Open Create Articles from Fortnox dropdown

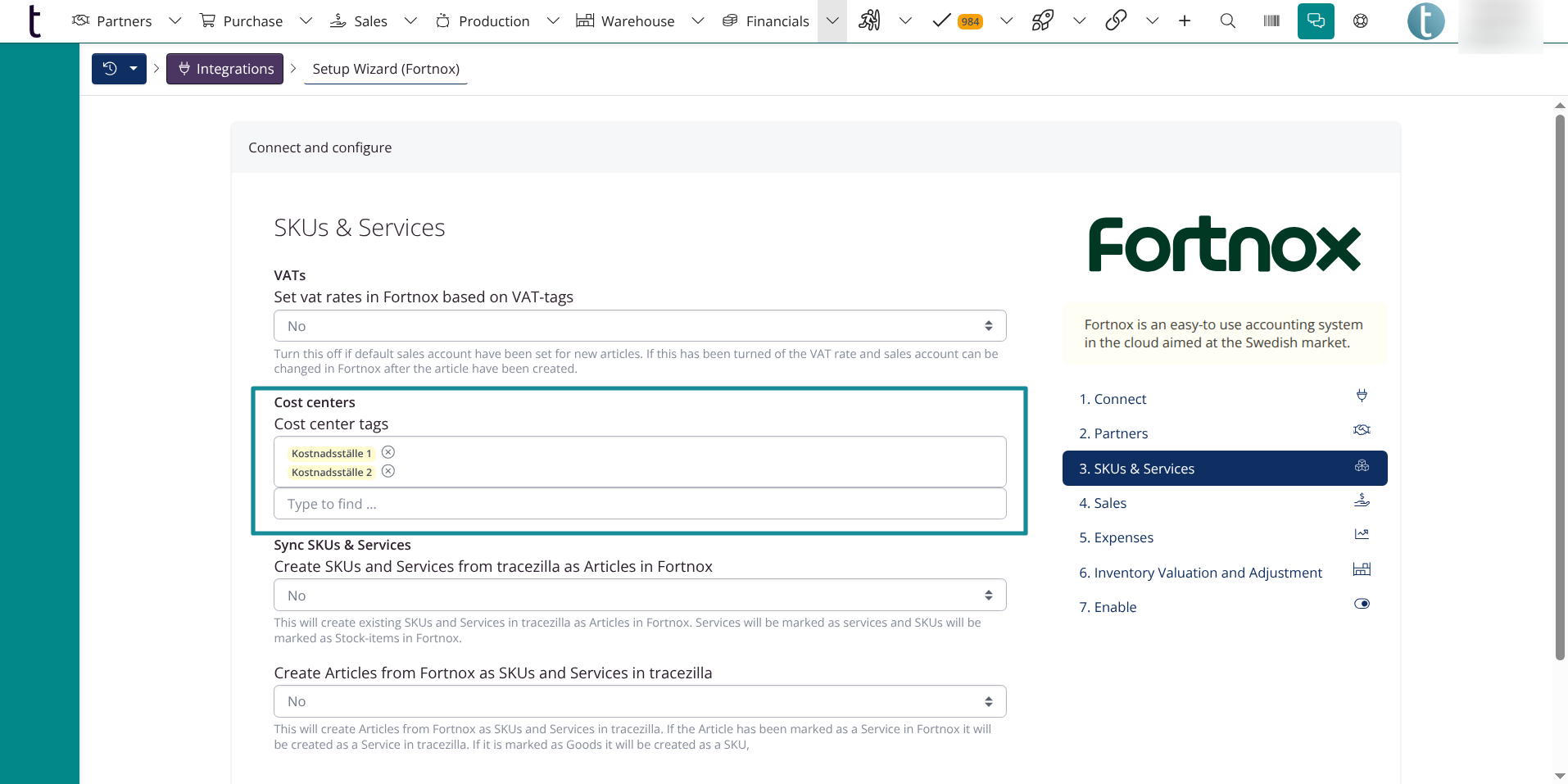pyautogui.click(x=639, y=701)
